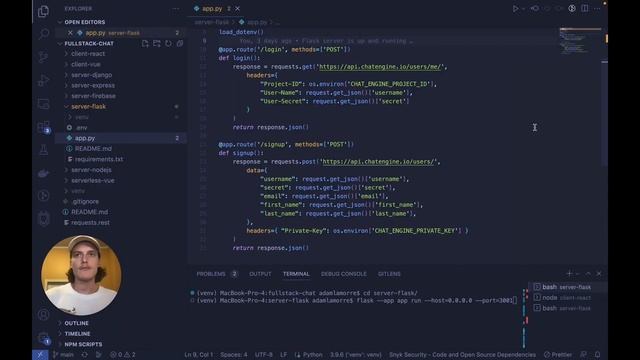Expand the TIMELINE section
The width and height of the screenshot is (640, 360).
77,334
